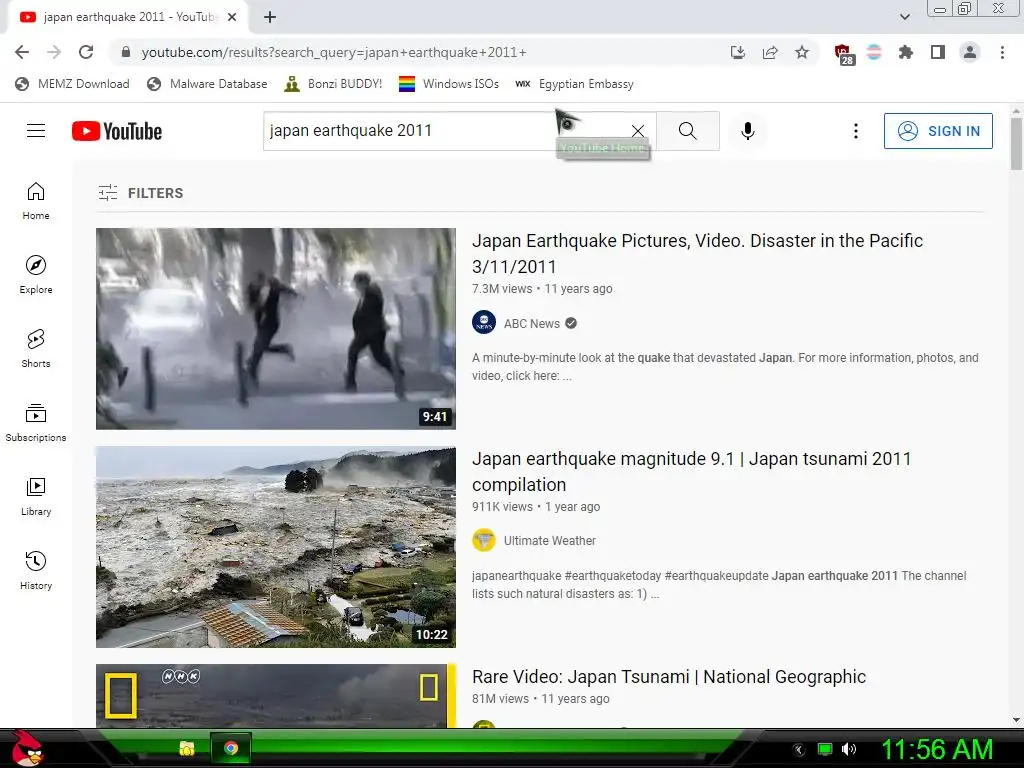Click the share page icon in address bar
This screenshot has height=768, width=1024.
pyautogui.click(x=770, y=52)
